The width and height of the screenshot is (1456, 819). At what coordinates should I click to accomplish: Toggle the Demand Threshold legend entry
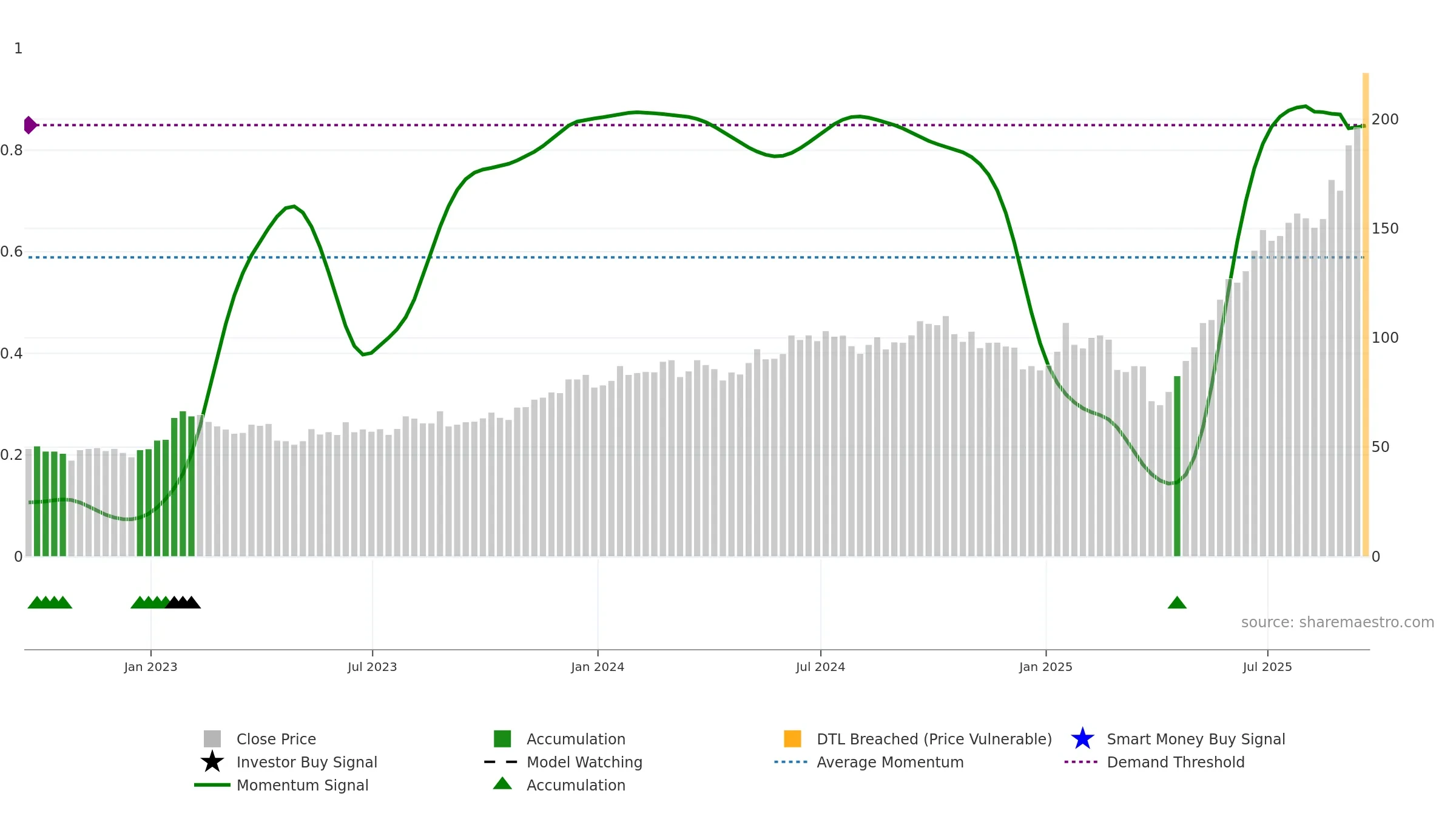point(1154,762)
